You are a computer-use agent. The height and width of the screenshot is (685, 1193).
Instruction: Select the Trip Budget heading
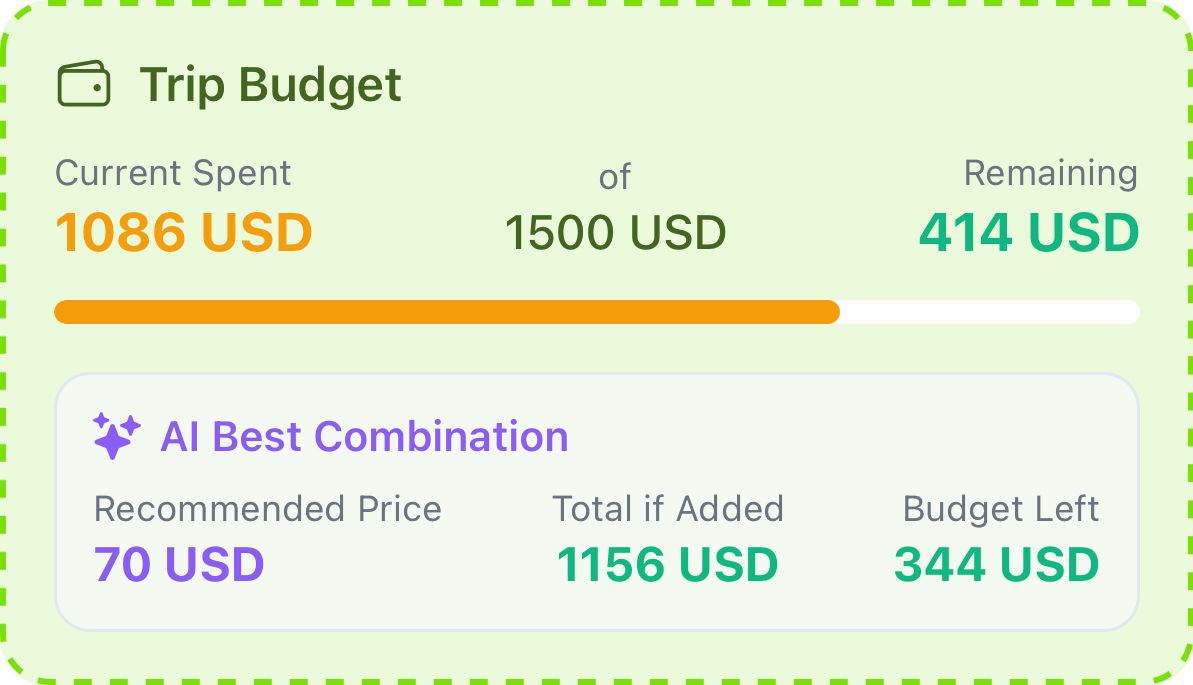(270, 84)
